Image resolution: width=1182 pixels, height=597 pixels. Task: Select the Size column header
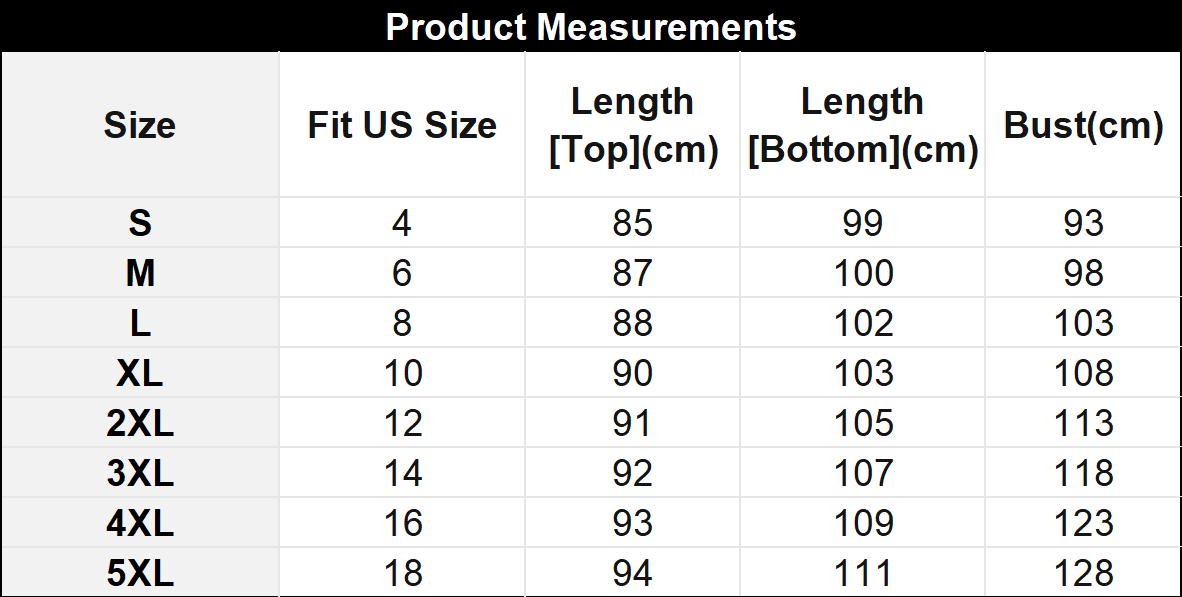[x=139, y=125]
